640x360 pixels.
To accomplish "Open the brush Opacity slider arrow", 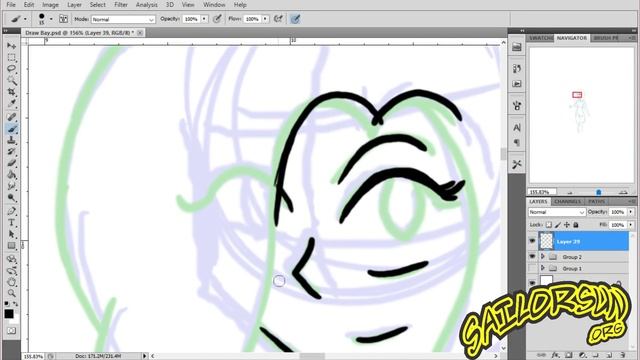I will click(x=204, y=19).
